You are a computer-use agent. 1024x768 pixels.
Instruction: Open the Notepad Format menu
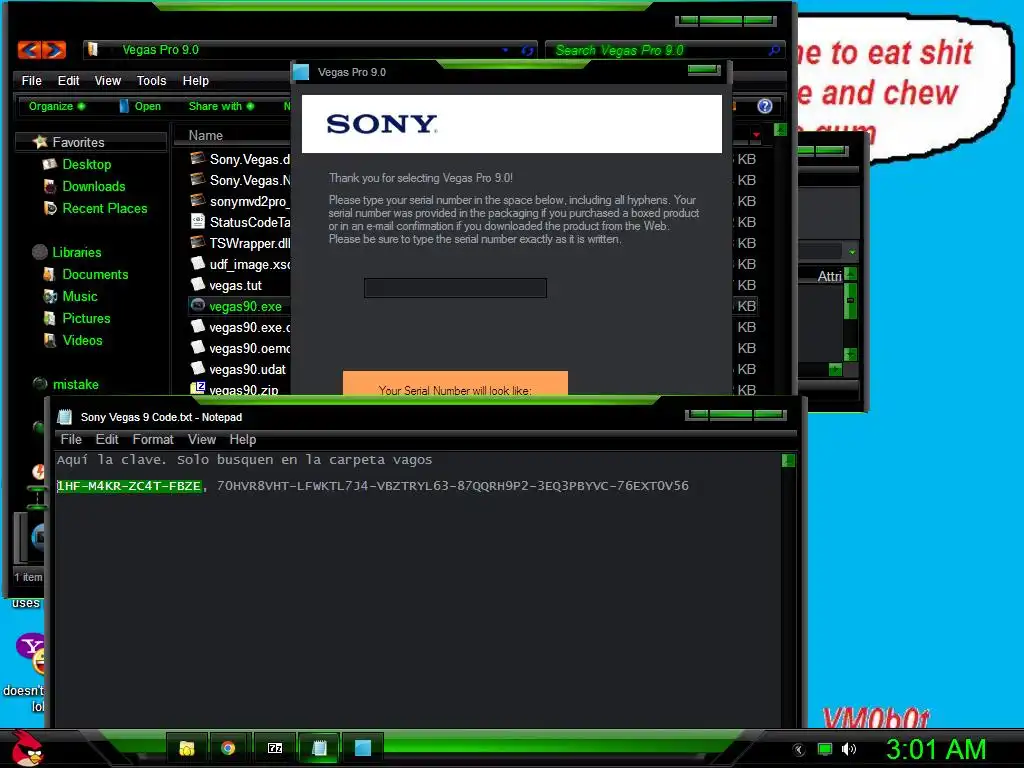153,440
